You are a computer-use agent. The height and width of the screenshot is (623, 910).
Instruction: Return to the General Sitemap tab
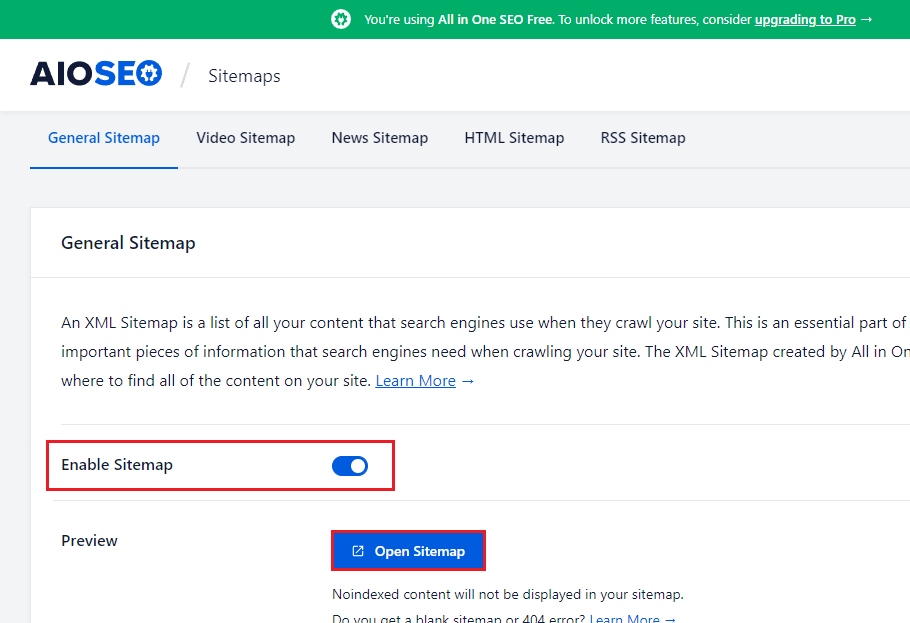(103, 137)
